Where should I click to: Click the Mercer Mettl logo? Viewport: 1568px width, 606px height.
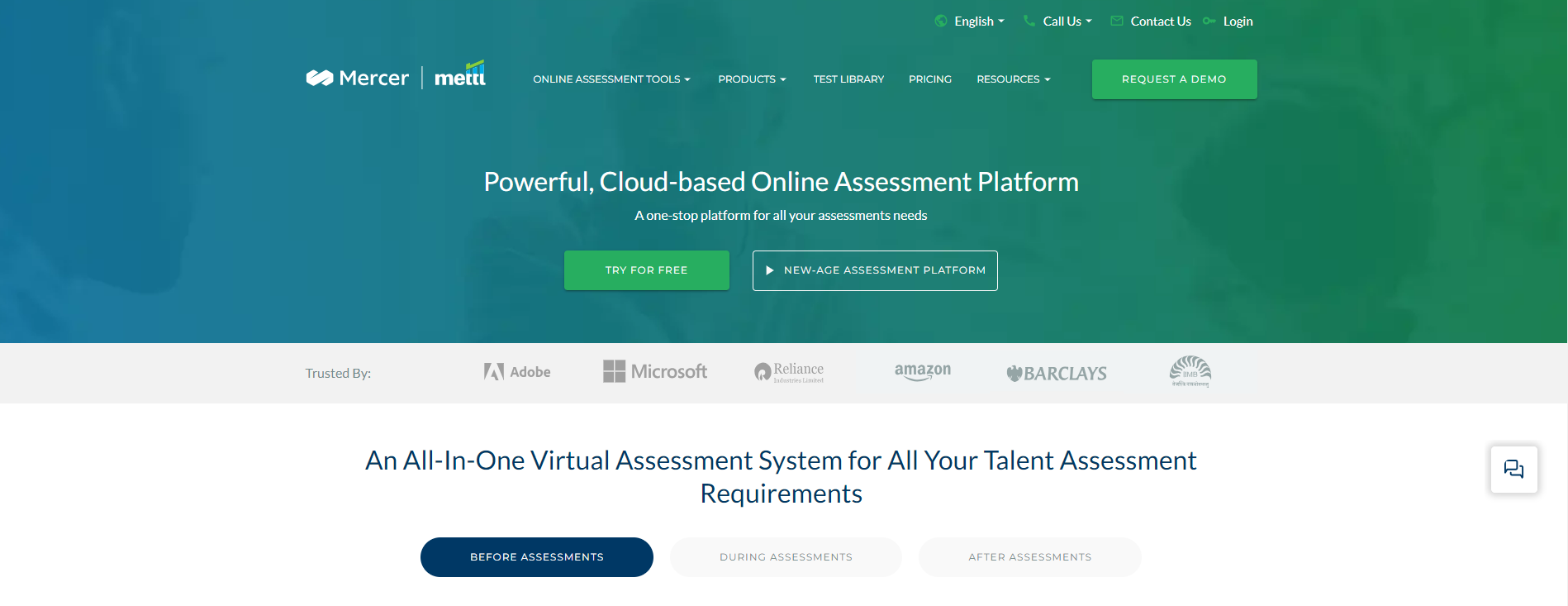(x=396, y=77)
